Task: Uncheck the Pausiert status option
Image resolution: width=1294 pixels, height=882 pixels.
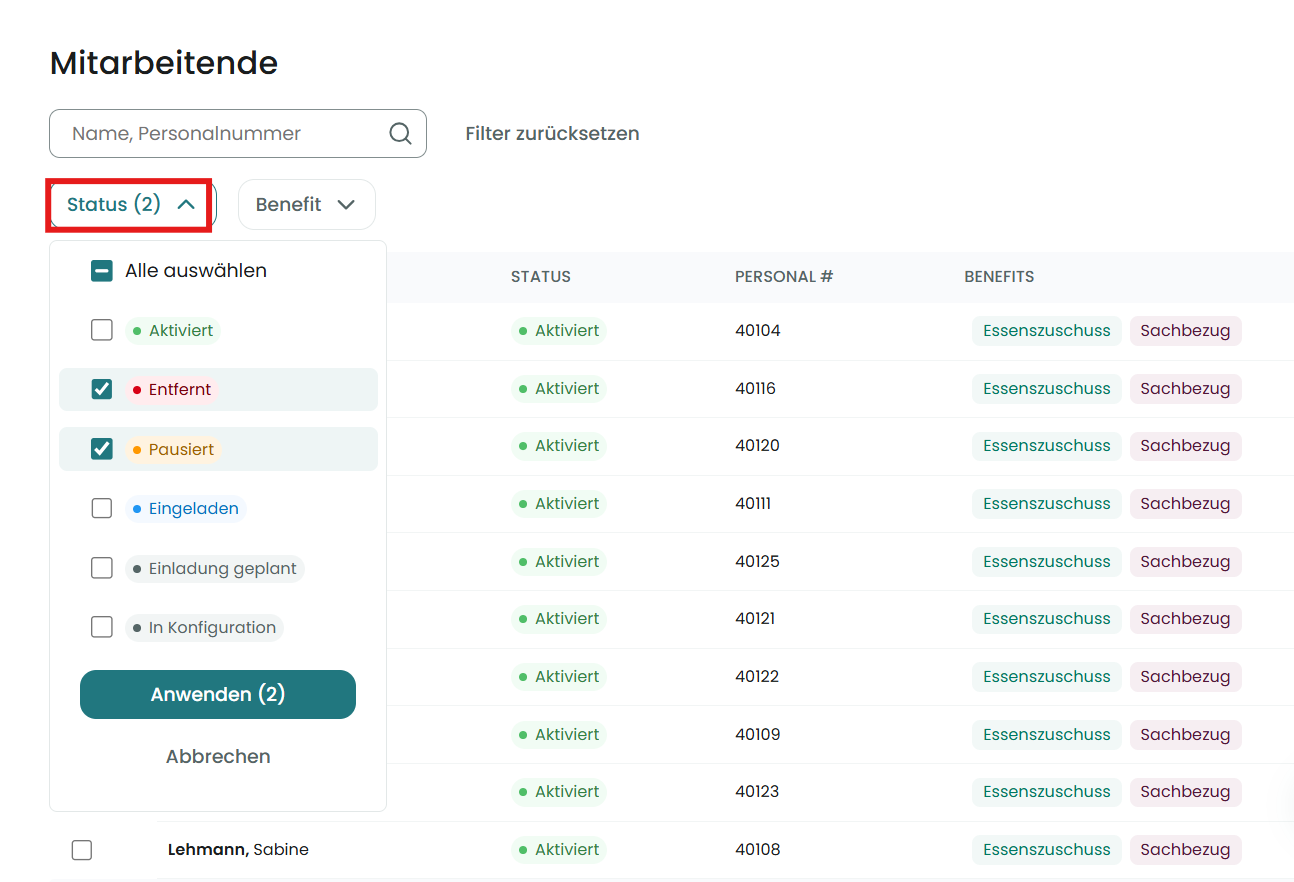Action: coord(102,449)
